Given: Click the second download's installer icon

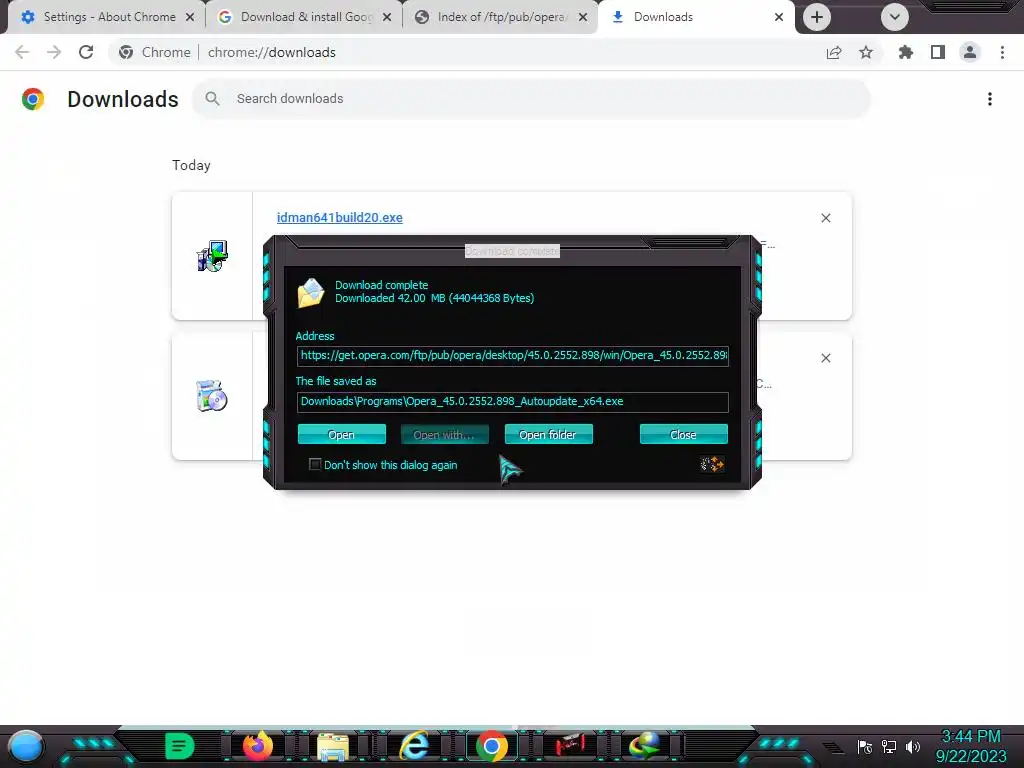Looking at the screenshot, I should coord(212,396).
